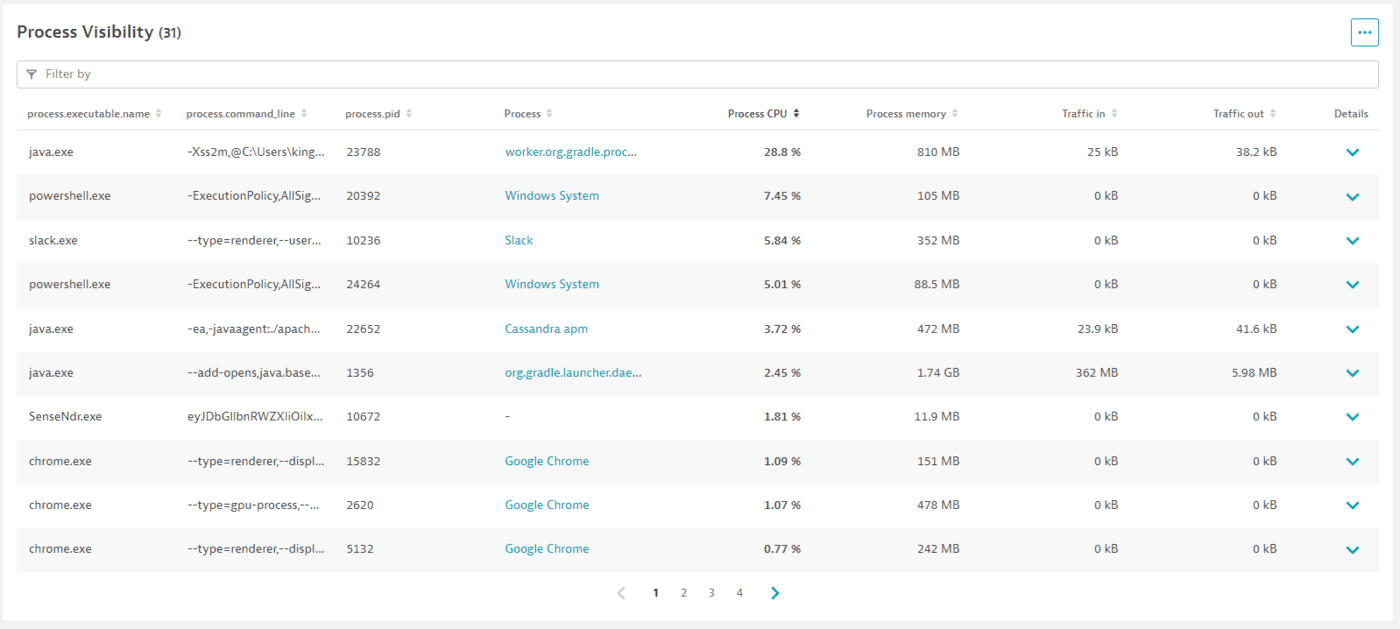
Task: Open the more options (…) menu
Action: coord(1364,31)
